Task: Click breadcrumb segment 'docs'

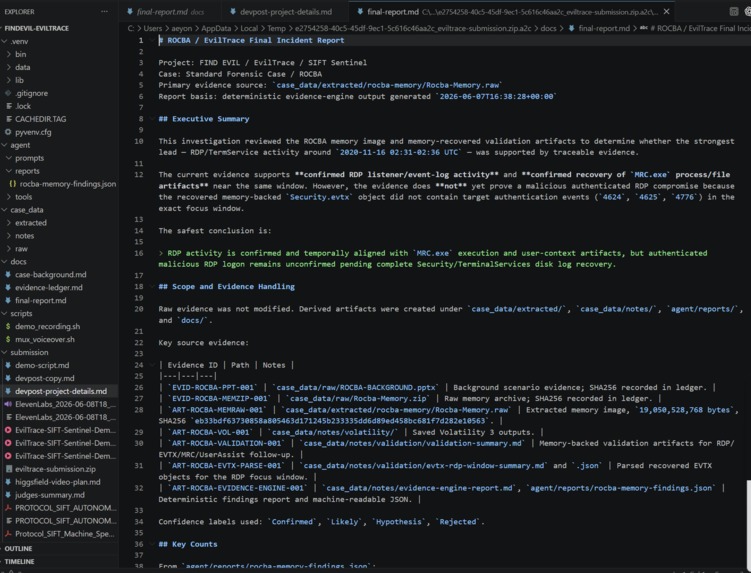Action: [x=548, y=28]
